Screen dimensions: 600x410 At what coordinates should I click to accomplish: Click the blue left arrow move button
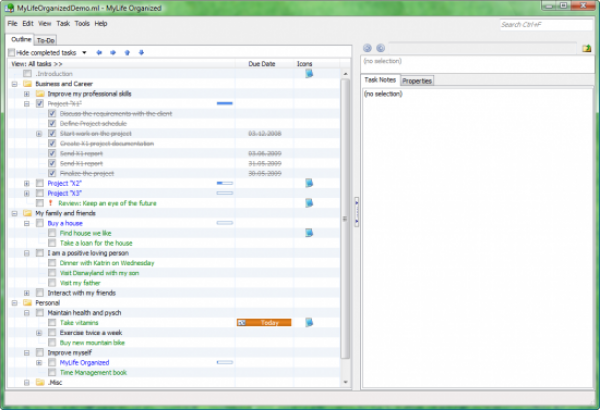[99, 52]
